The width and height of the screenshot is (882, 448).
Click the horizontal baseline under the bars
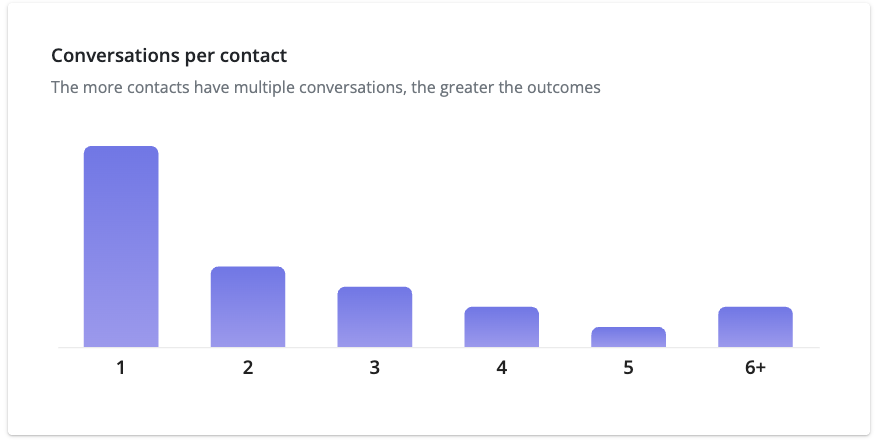(x=438, y=348)
